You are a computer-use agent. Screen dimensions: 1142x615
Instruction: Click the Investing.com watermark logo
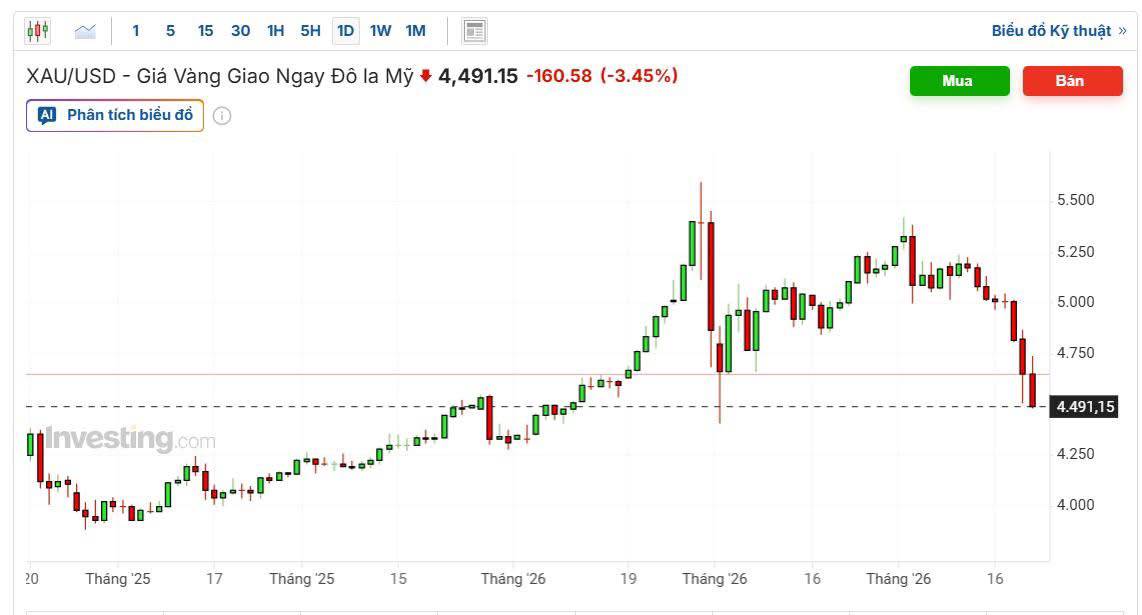130,439
